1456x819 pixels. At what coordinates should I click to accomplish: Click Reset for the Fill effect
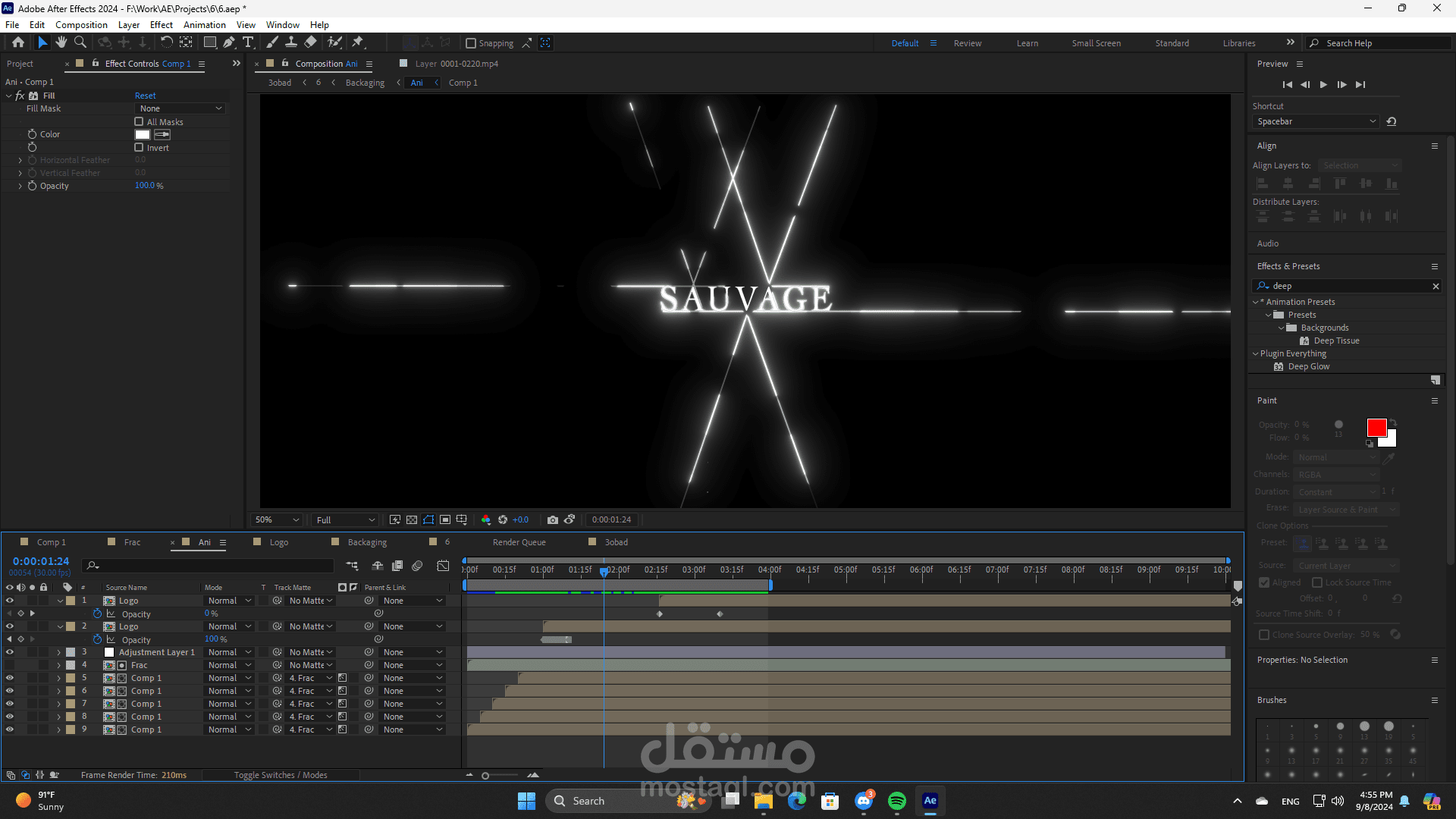(145, 96)
